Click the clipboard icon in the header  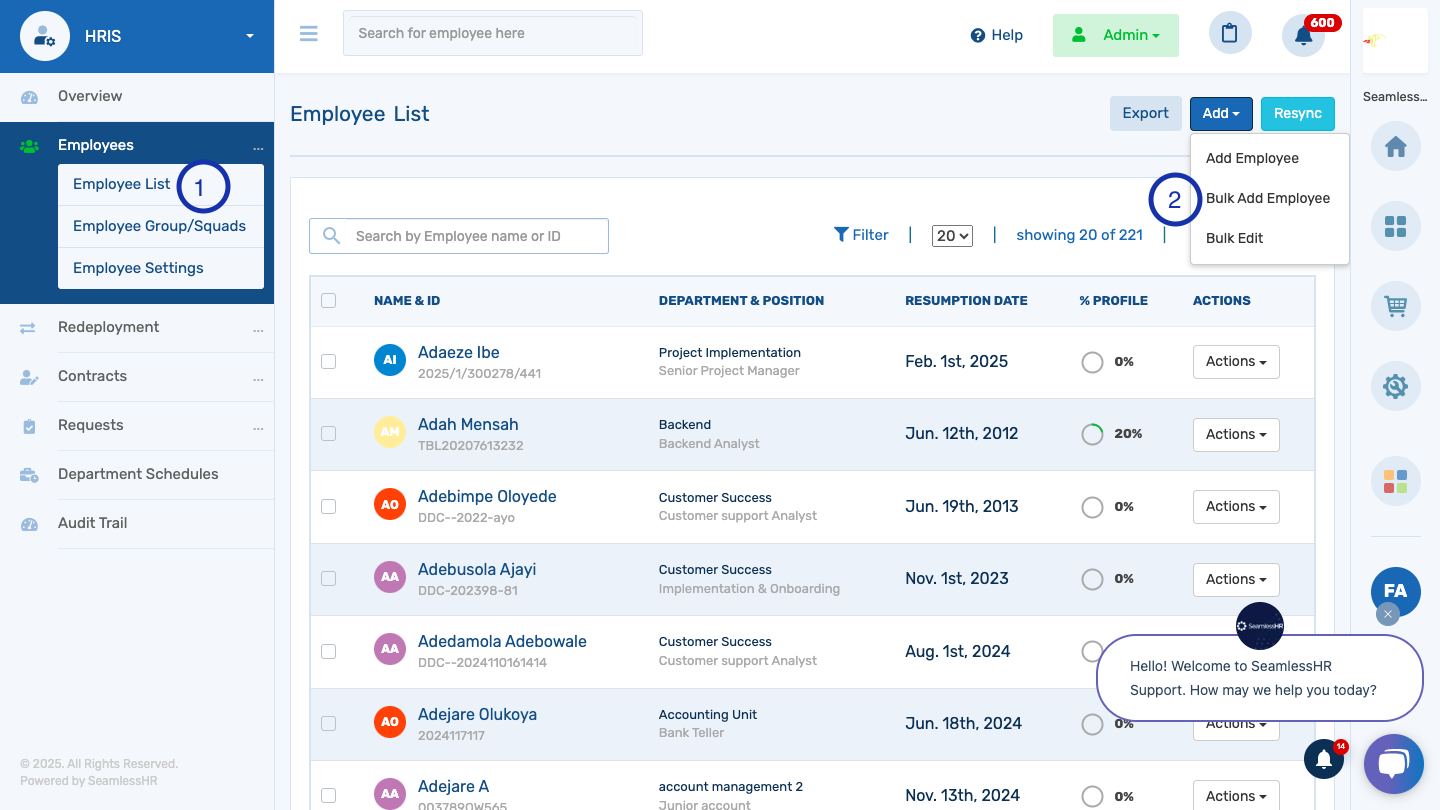pos(1229,33)
